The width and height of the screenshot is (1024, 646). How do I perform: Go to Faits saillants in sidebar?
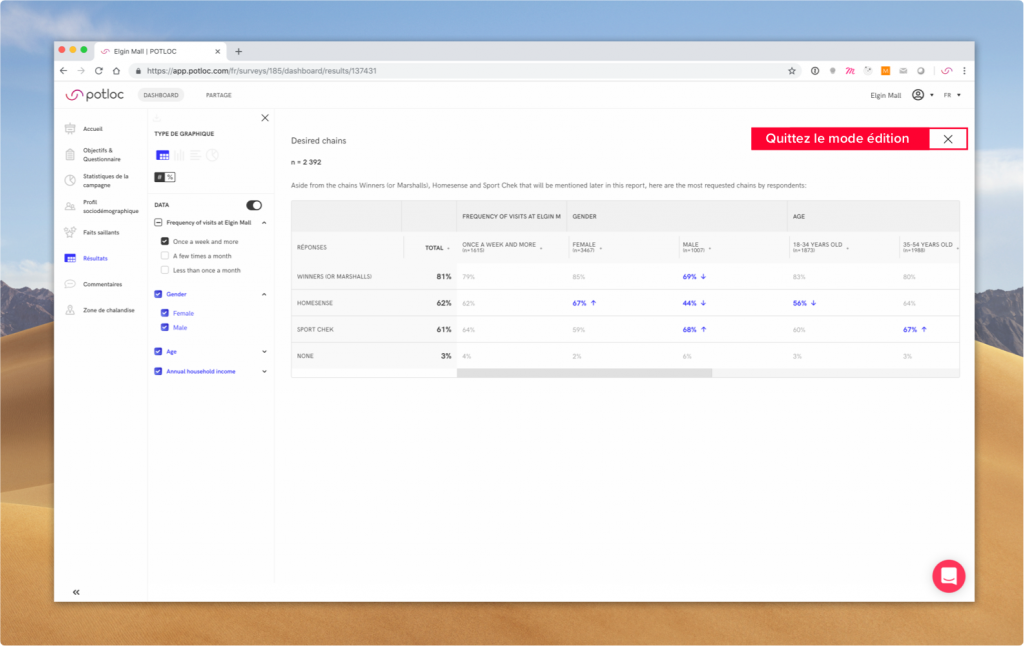(101, 233)
